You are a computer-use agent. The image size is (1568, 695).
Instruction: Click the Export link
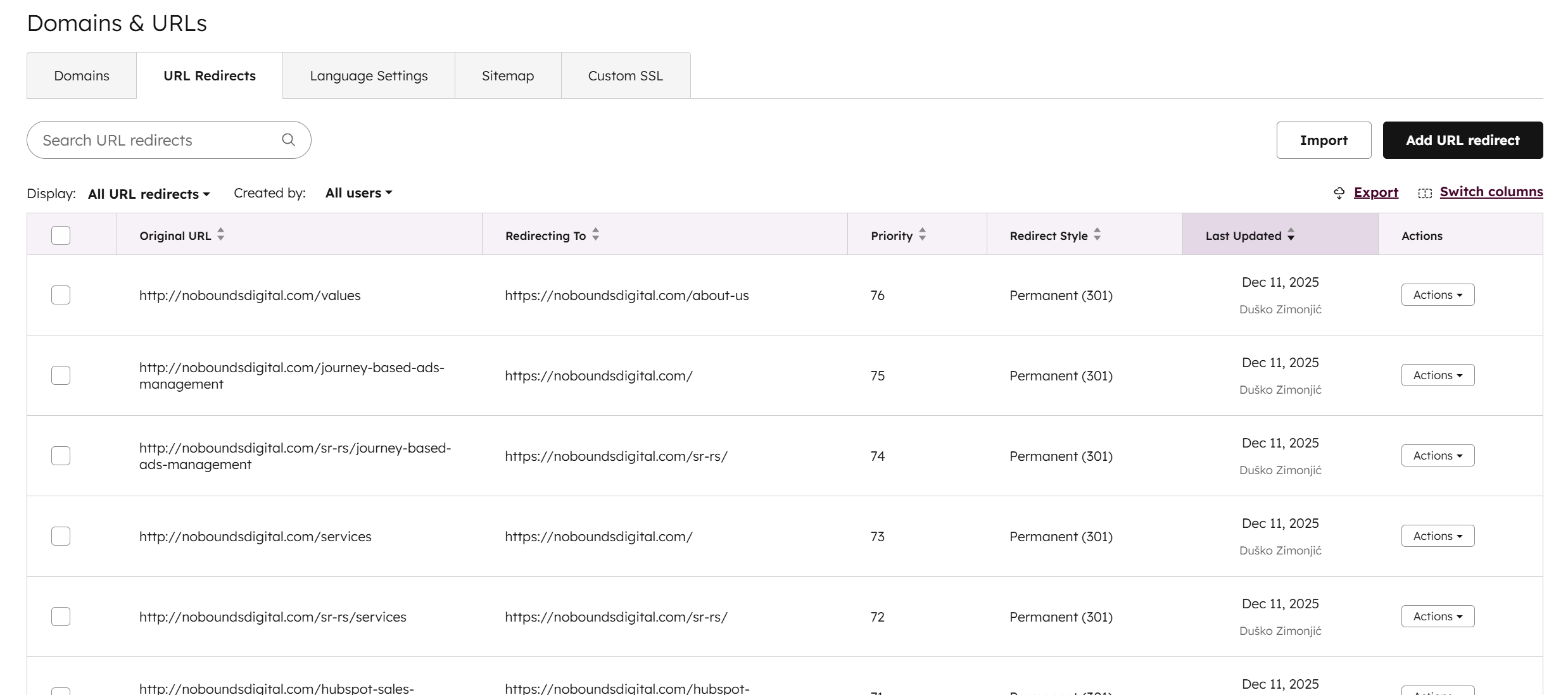[1375, 192]
